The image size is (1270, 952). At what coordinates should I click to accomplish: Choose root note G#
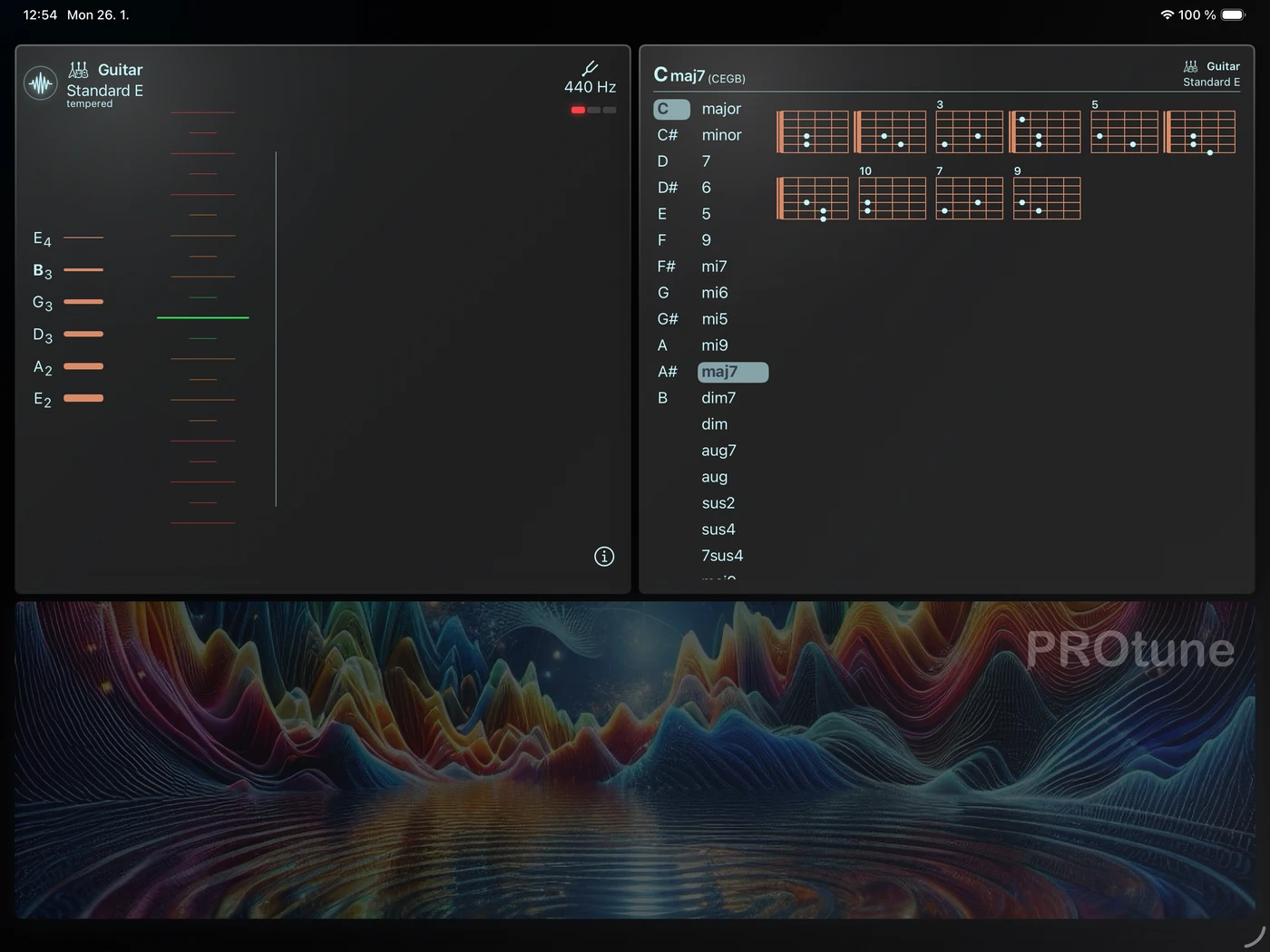668,319
